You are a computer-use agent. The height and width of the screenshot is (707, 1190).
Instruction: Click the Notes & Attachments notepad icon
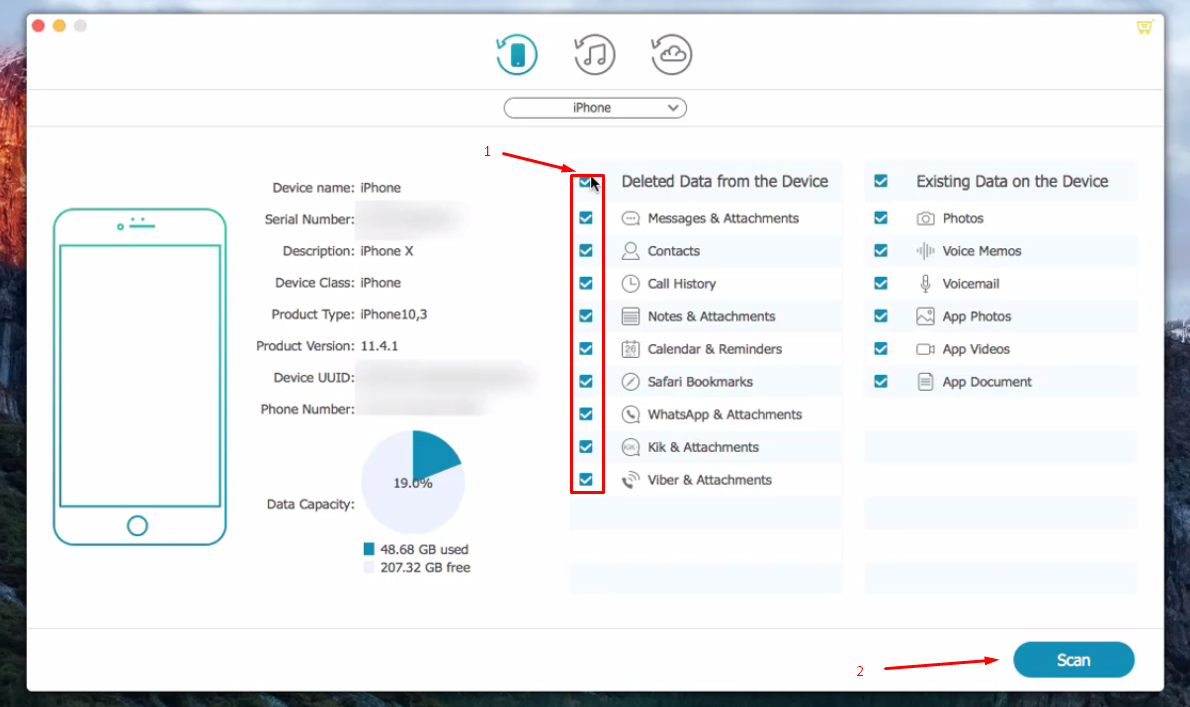[631, 316]
